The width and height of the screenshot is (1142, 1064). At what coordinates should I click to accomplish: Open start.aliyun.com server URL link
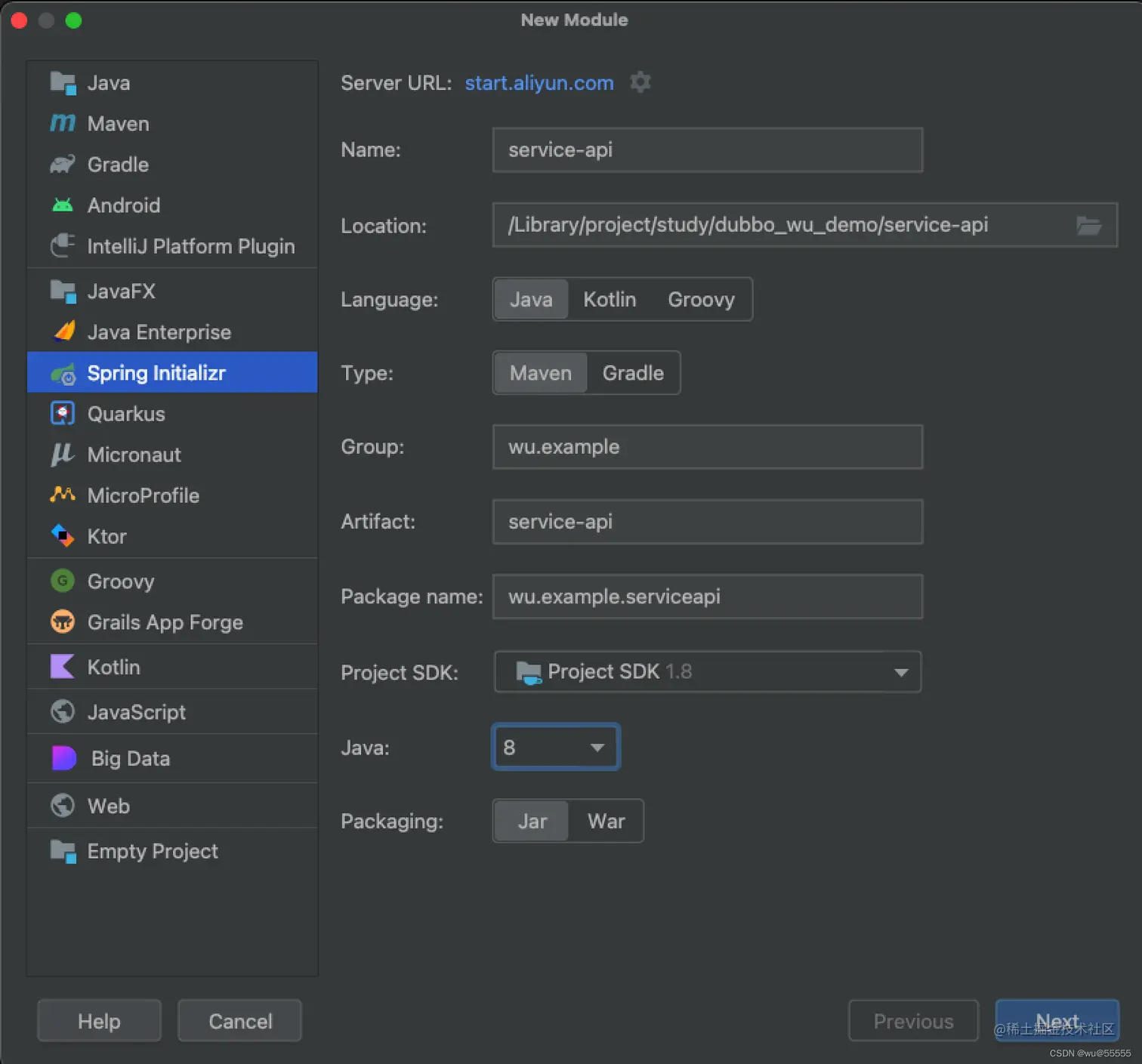click(x=539, y=82)
